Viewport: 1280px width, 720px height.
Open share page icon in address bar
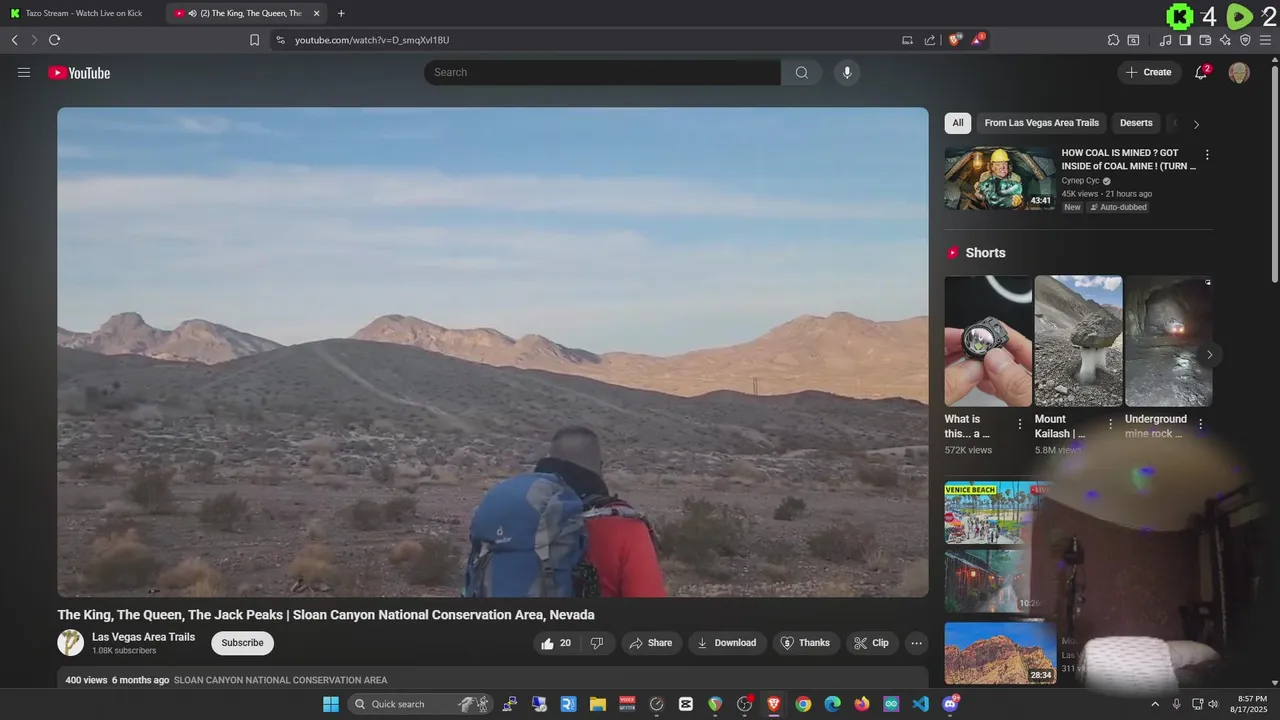[930, 40]
